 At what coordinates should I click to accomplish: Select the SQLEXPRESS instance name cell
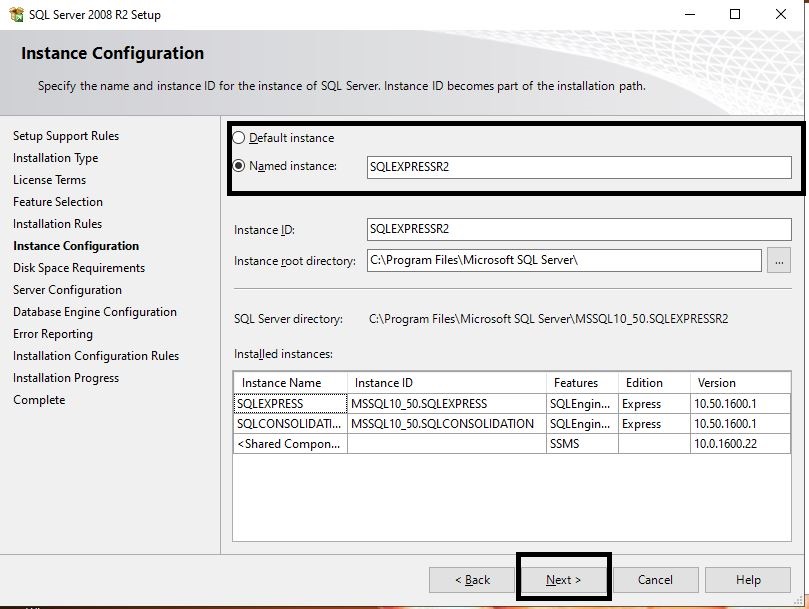coord(290,404)
